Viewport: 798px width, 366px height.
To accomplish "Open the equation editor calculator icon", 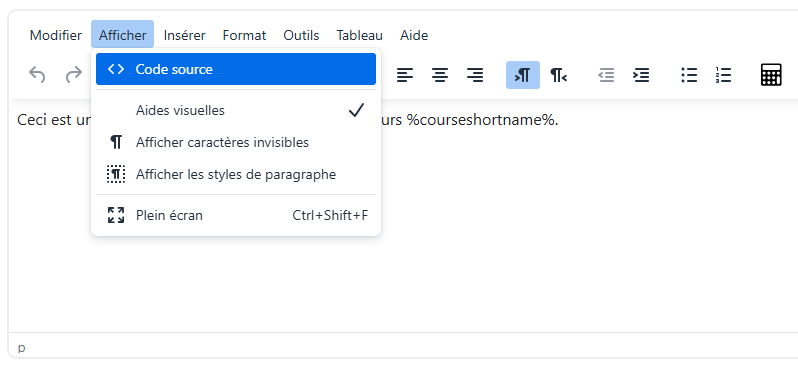I will tap(771, 75).
